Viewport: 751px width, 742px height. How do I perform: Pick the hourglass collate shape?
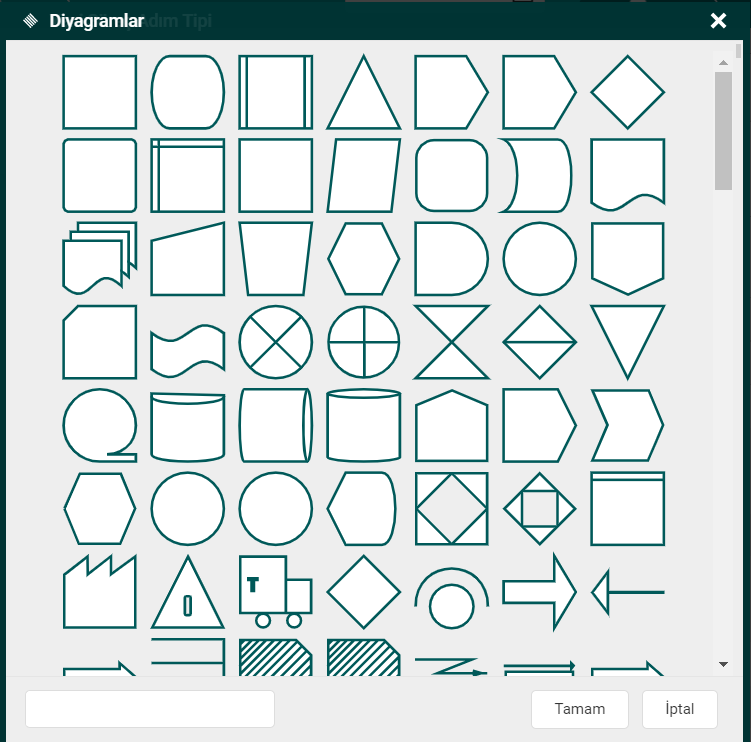pyautogui.click(x=451, y=342)
